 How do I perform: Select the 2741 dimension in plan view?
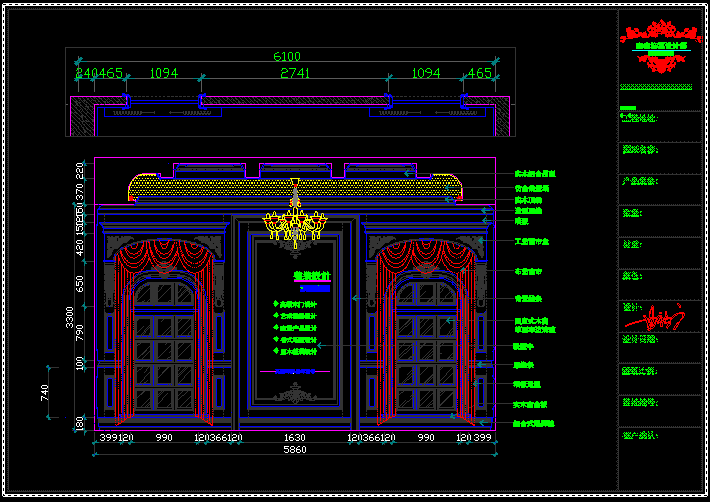294,74
